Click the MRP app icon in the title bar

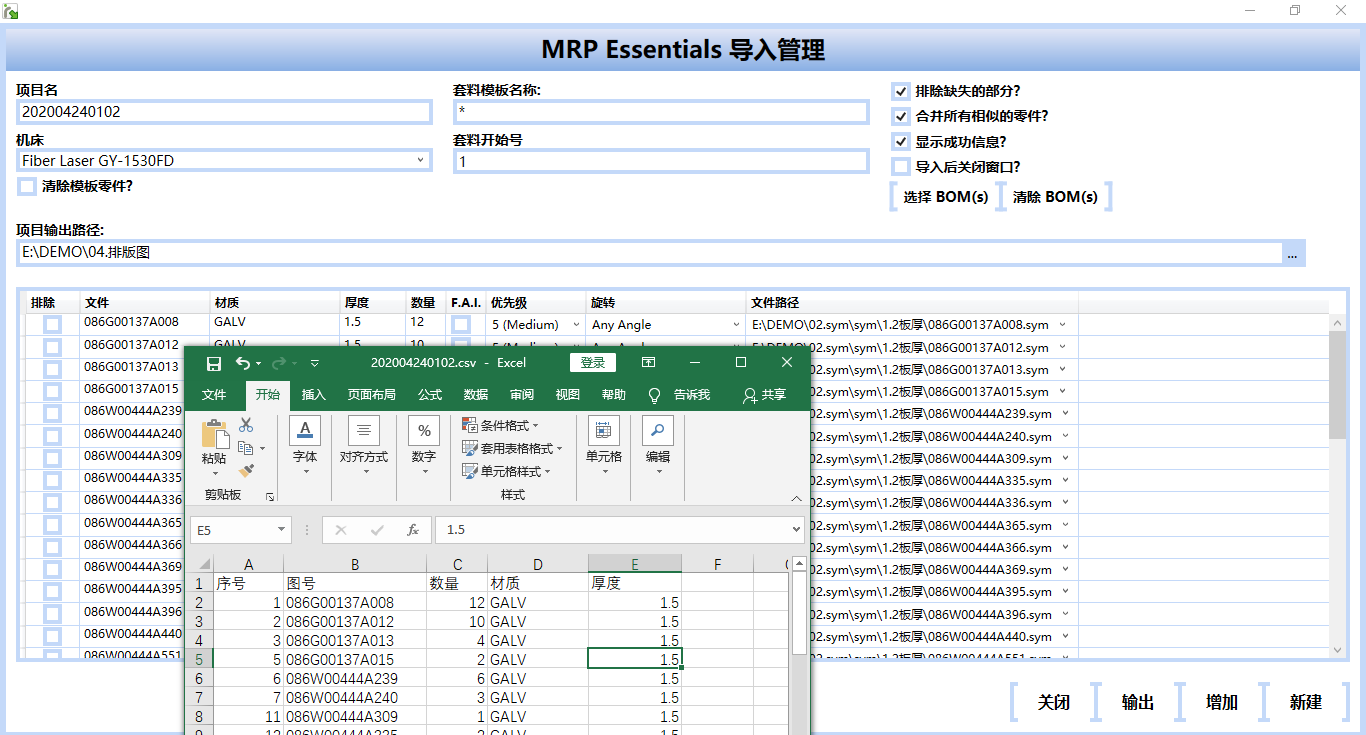click(x=10, y=10)
